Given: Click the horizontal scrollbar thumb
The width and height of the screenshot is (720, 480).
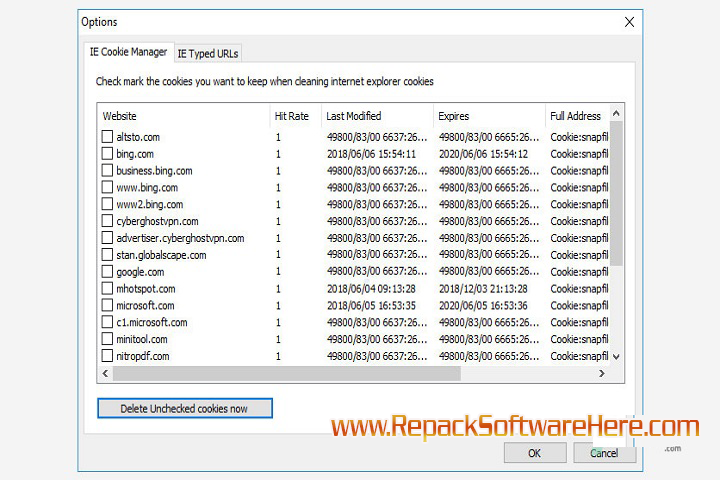Looking at the screenshot, I should point(287,373).
